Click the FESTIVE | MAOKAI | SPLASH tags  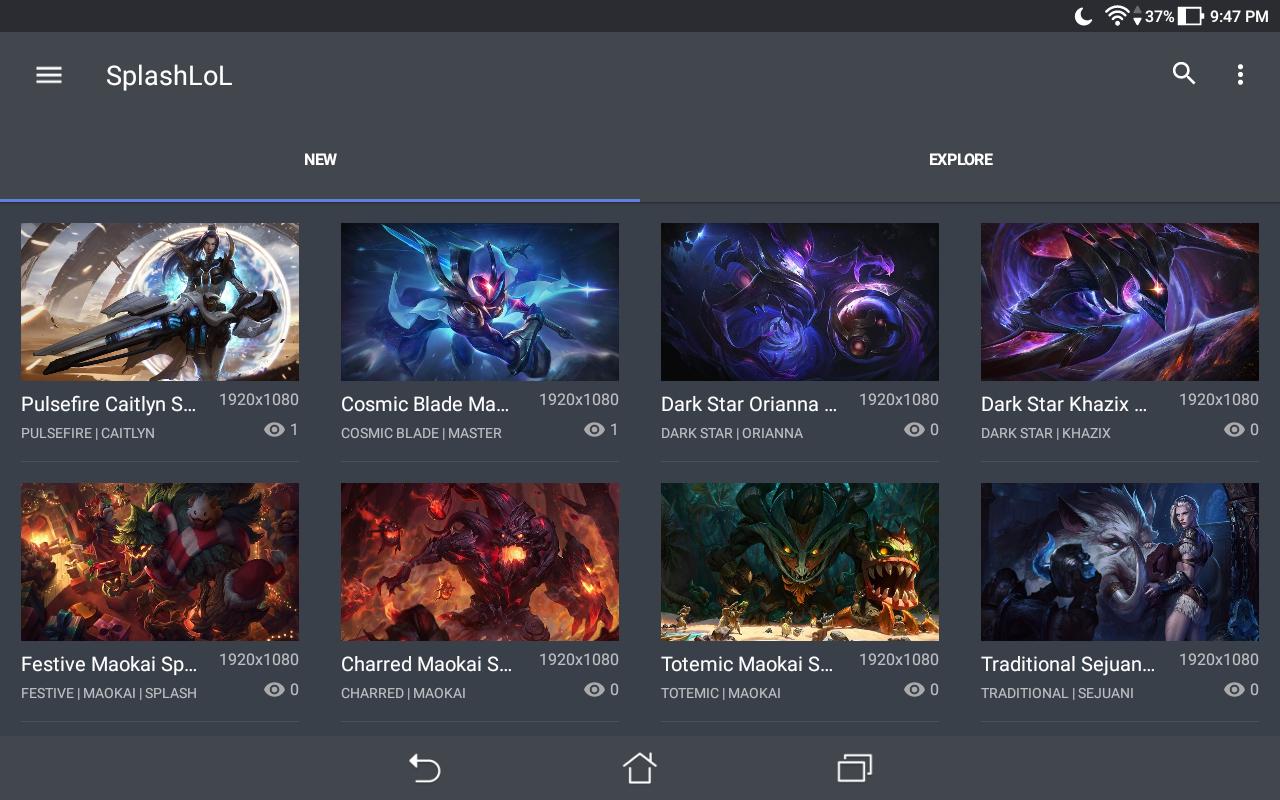(109, 693)
